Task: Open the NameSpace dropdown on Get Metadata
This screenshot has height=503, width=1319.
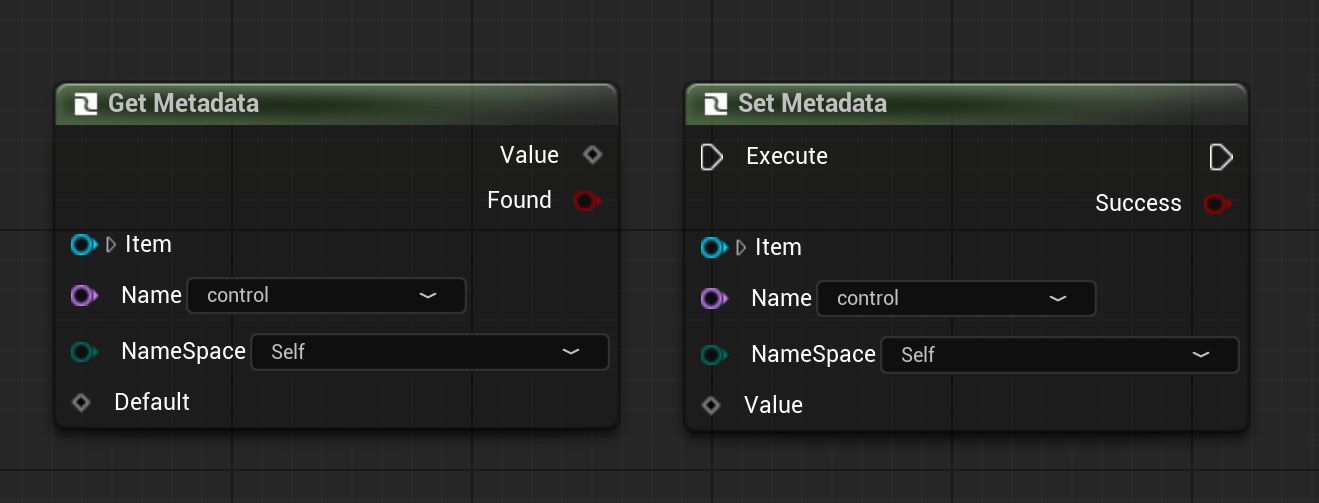Action: coord(429,352)
